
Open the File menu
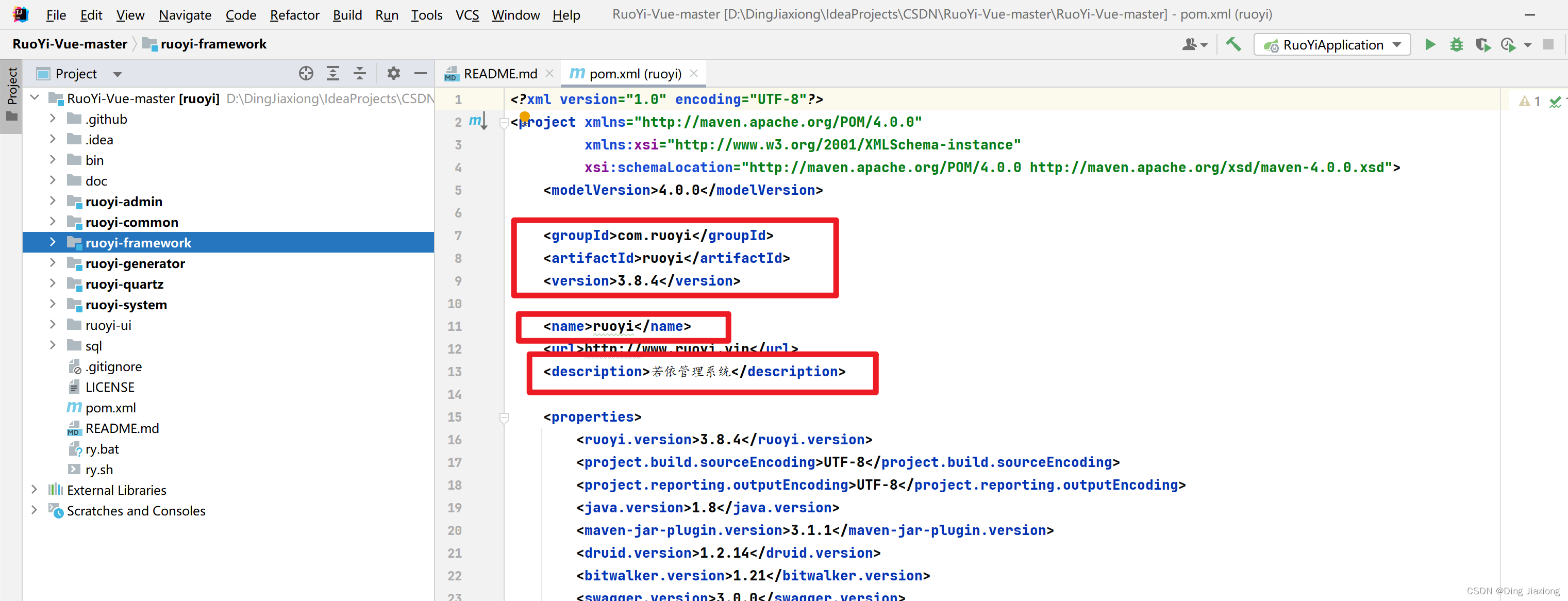click(x=56, y=14)
